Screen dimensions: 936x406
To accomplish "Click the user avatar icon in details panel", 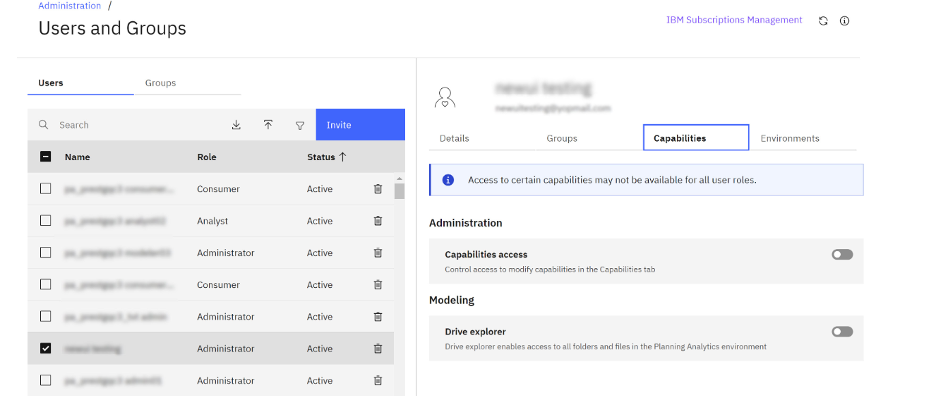I will click(445, 97).
